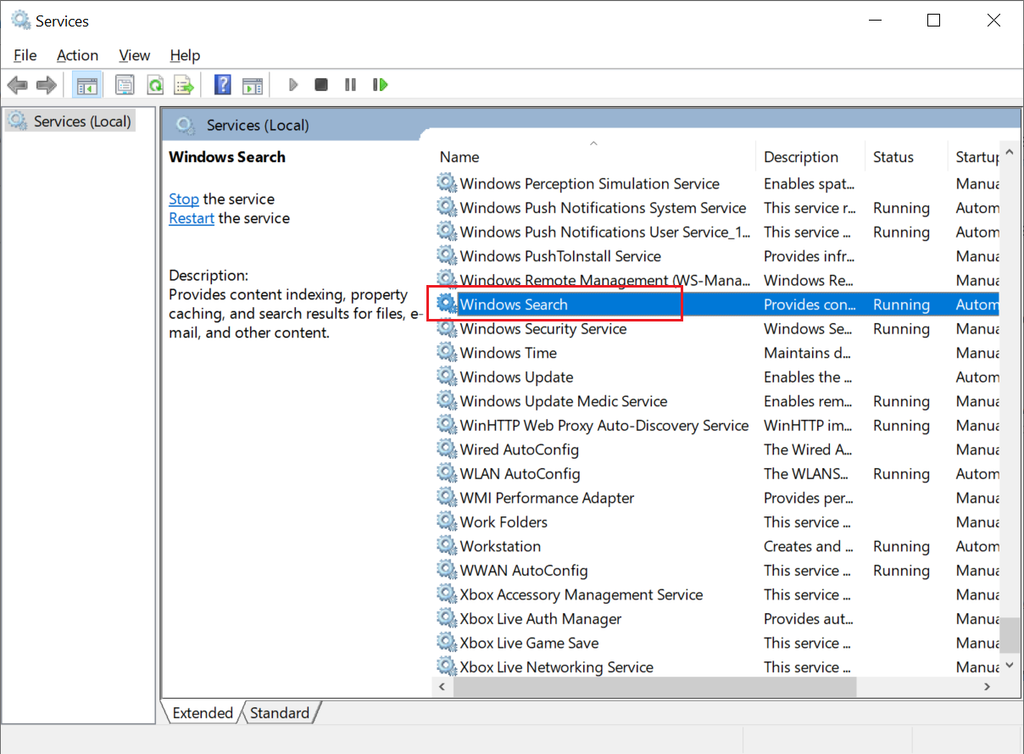Click the horizontal scrollbar right arrow
Image resolution: width=1024 pixels, height=754 pixels.
tap(987, 687)
